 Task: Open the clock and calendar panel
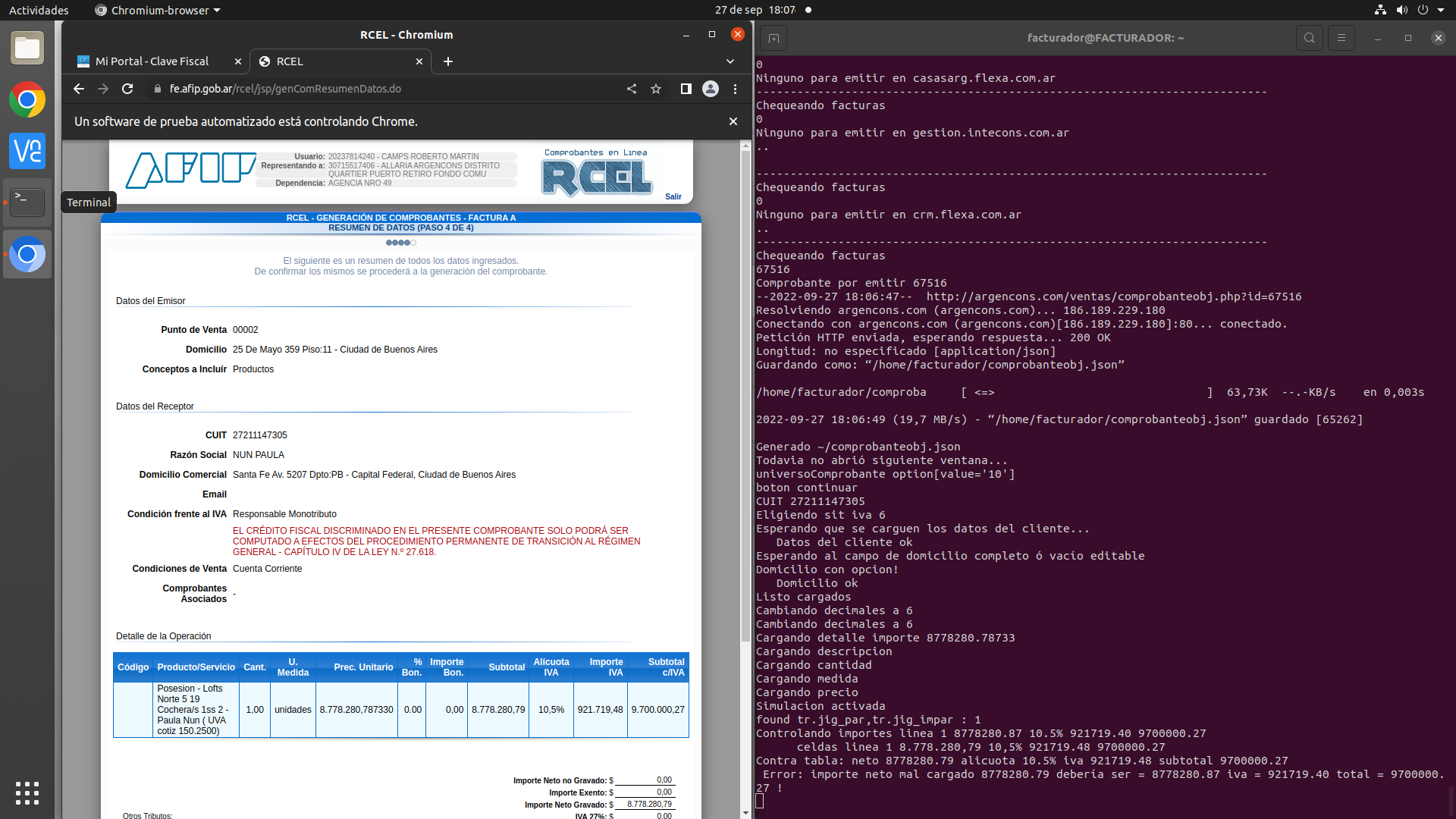[x=755, y=10]
